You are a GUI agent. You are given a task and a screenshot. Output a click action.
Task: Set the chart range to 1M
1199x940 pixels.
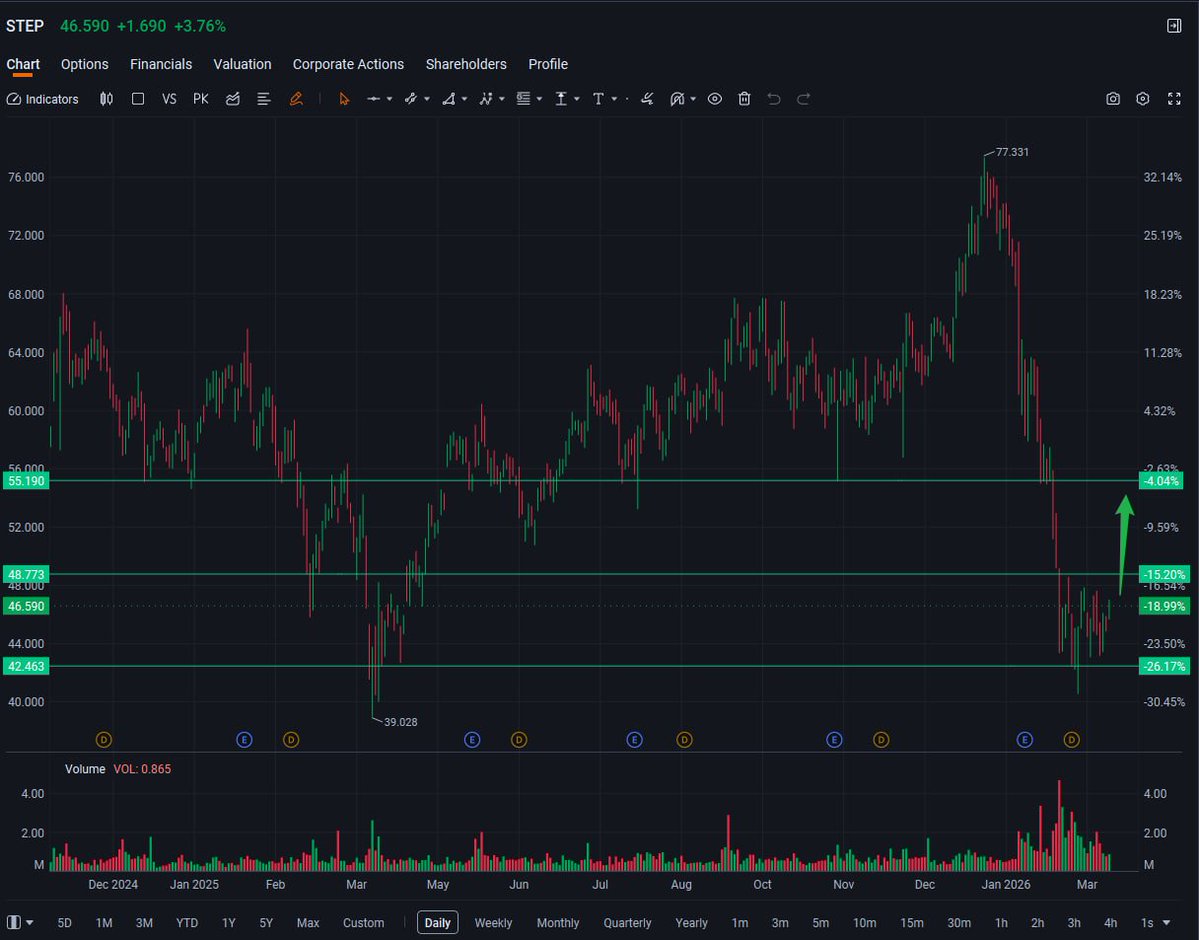[104, 923]
